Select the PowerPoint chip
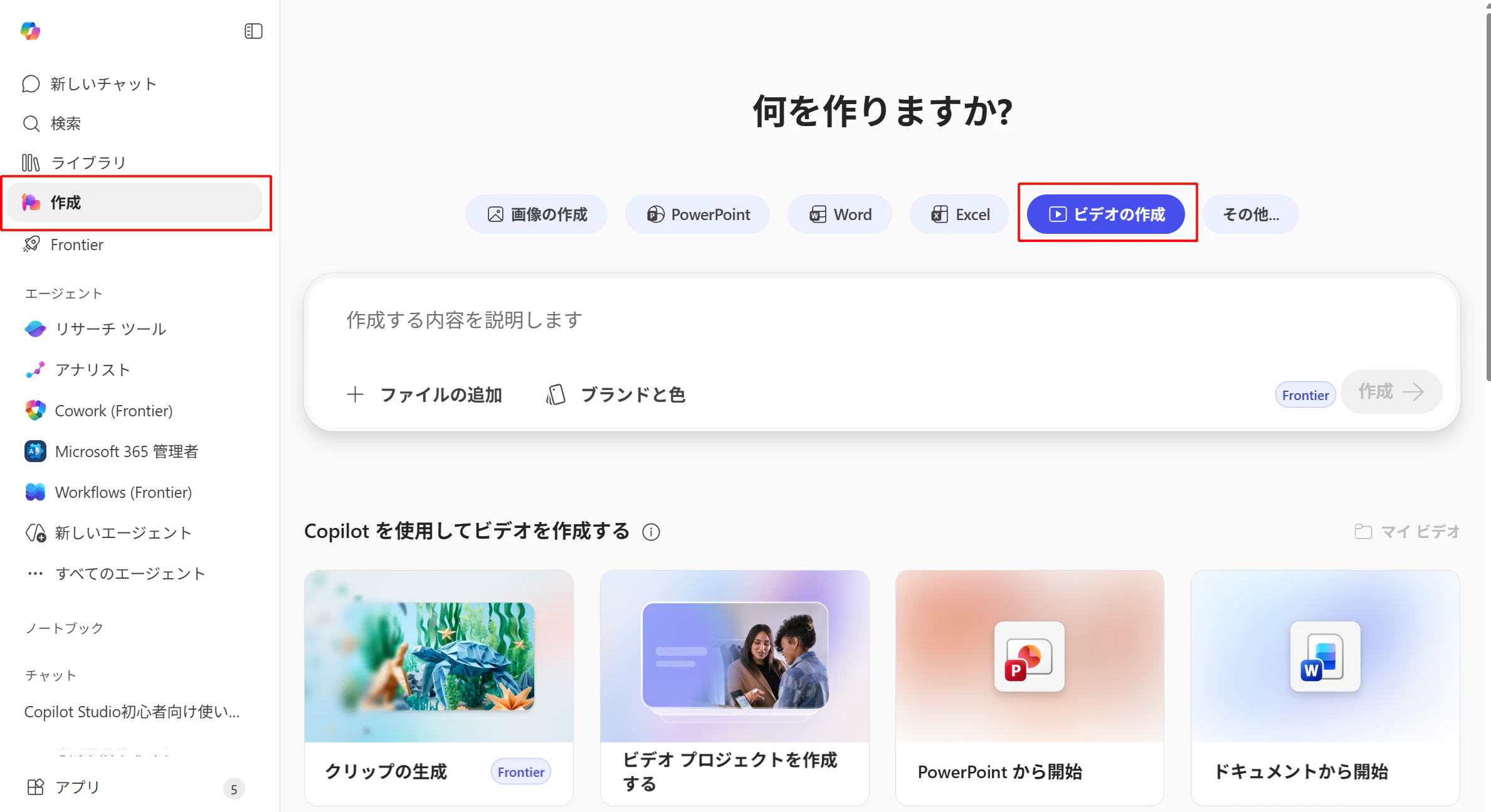Image resolution: width=1491 pixels, height=812 pixels. (698, 214)
